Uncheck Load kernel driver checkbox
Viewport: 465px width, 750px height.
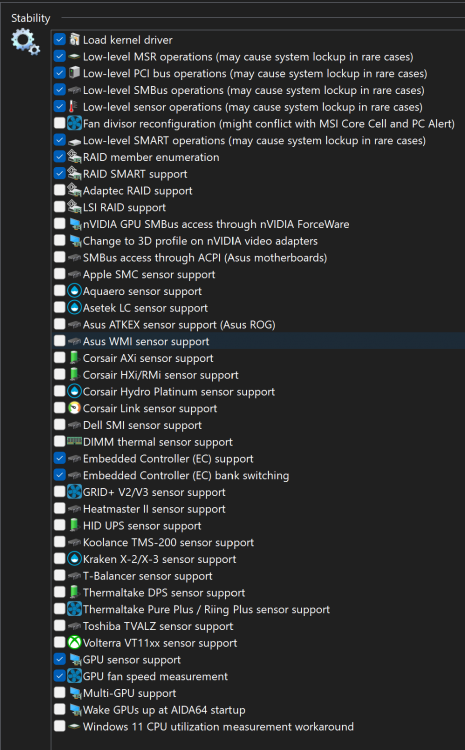[59, 39]
